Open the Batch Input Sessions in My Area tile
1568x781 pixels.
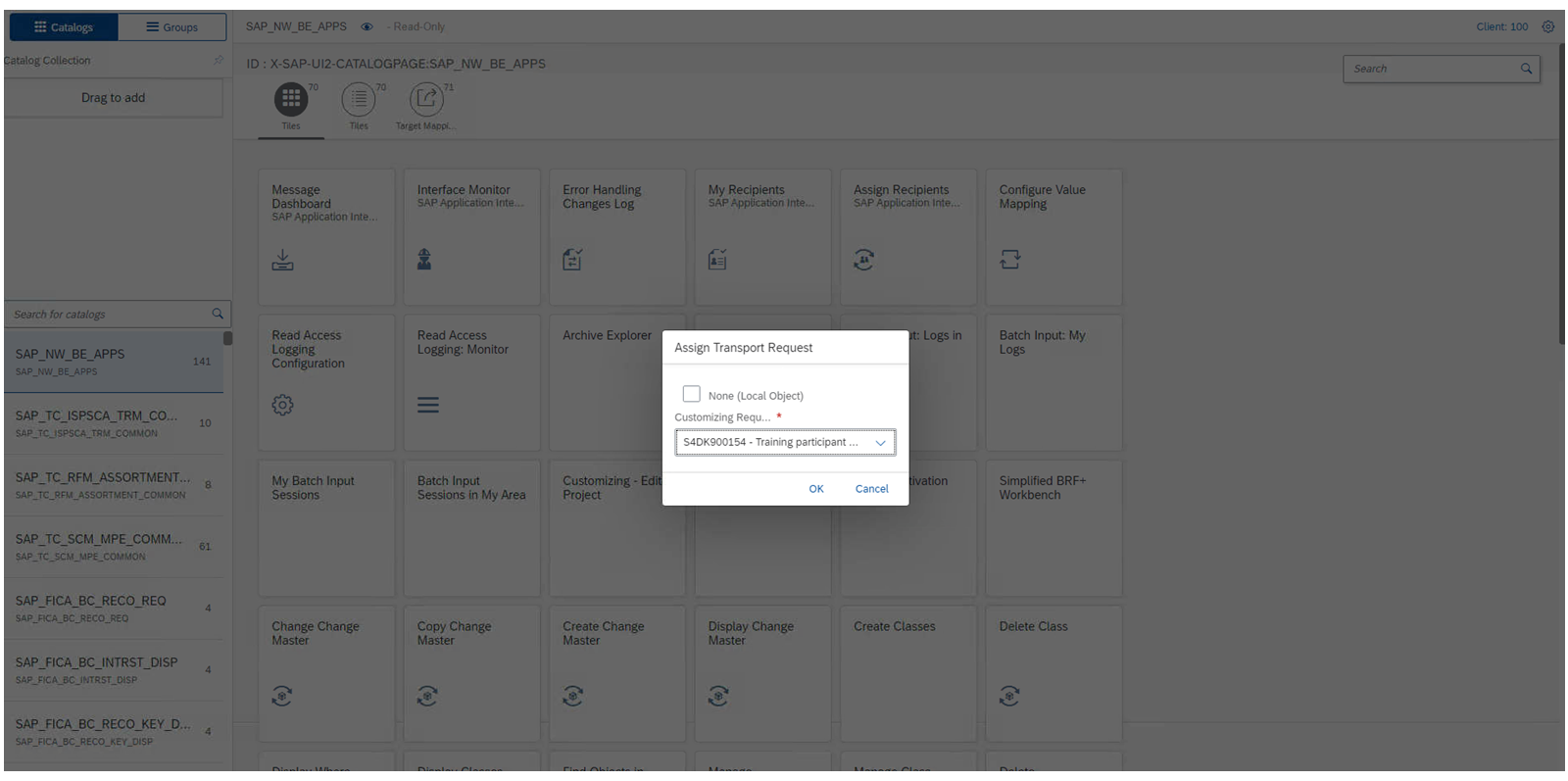pos(471,528)
